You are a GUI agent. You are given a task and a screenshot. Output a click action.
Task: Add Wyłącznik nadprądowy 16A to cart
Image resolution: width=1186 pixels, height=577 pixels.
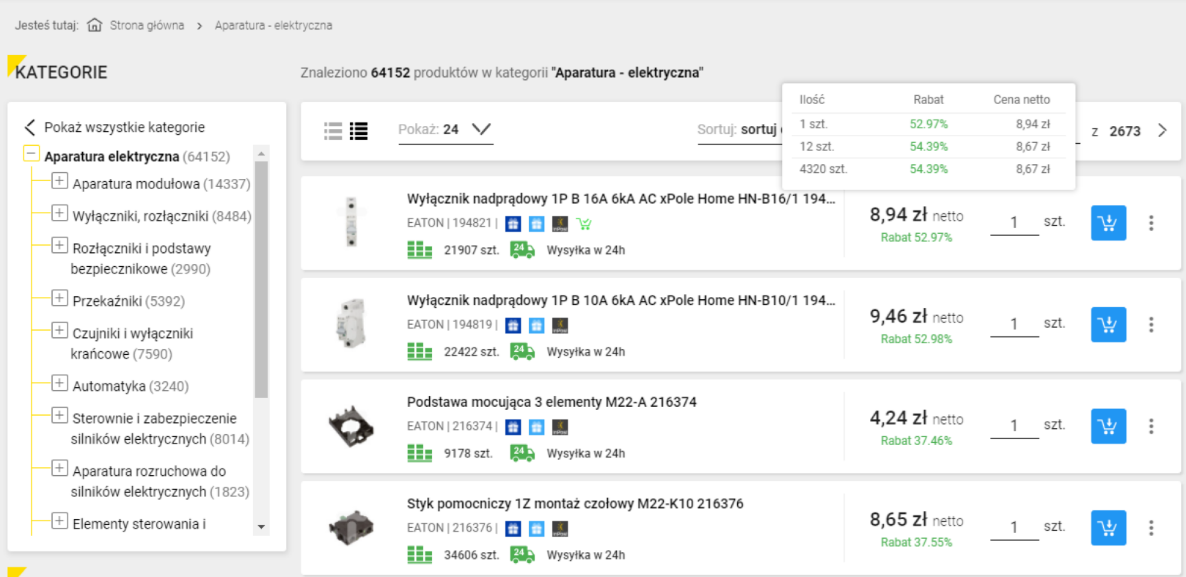pos(1108,223)
